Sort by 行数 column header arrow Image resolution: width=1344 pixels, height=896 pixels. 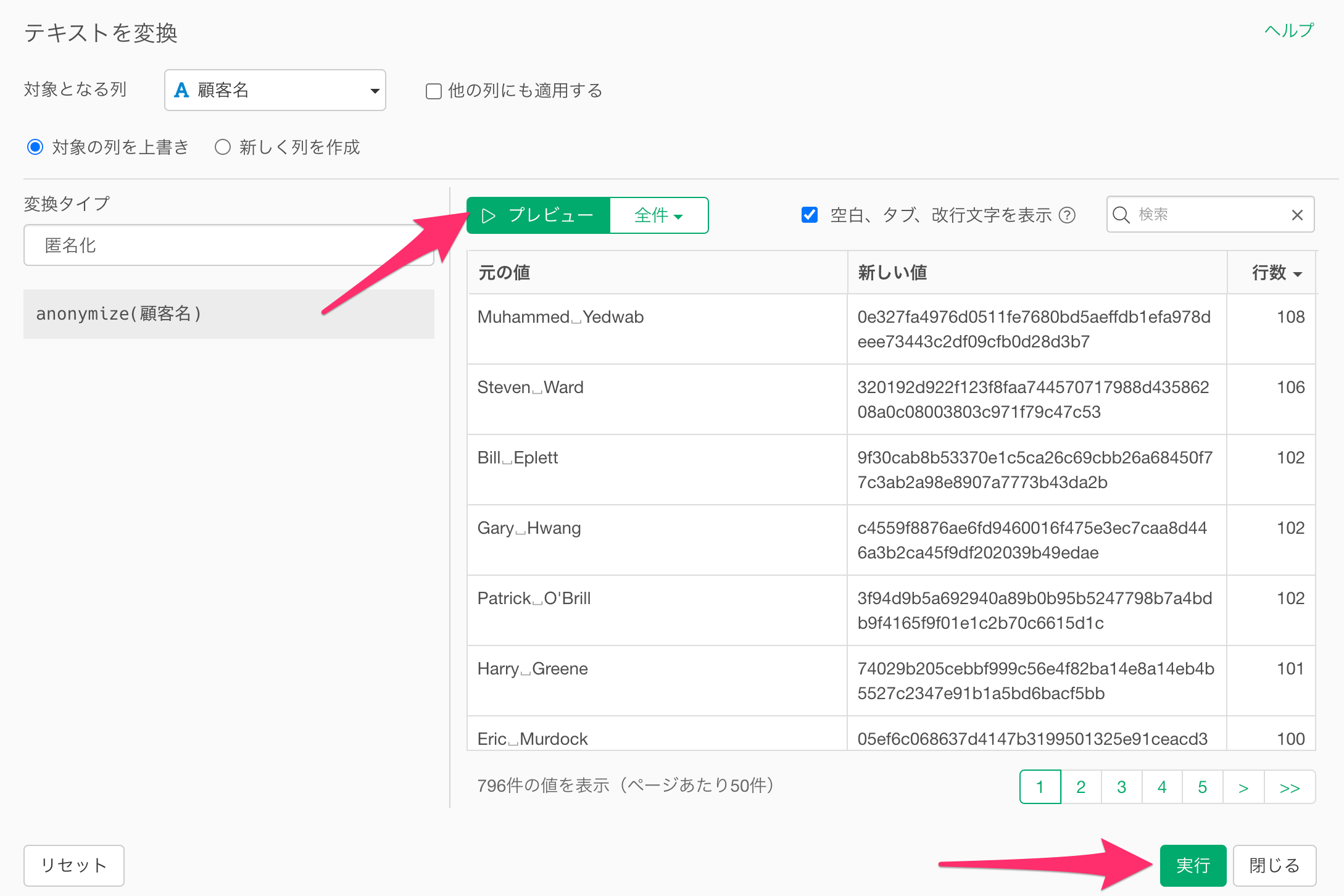[x=1298, y=273]
